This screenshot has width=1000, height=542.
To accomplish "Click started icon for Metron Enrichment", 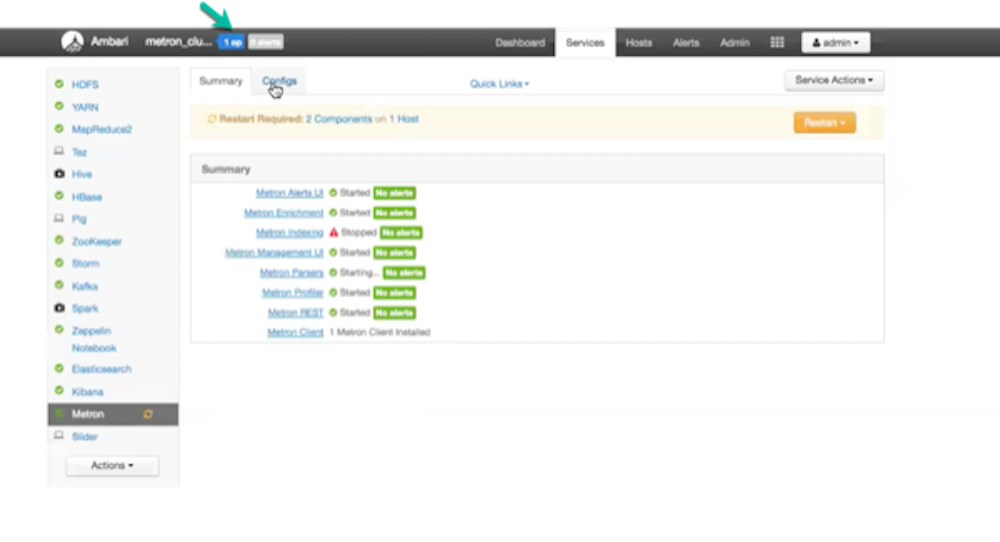I will [333, 212].
